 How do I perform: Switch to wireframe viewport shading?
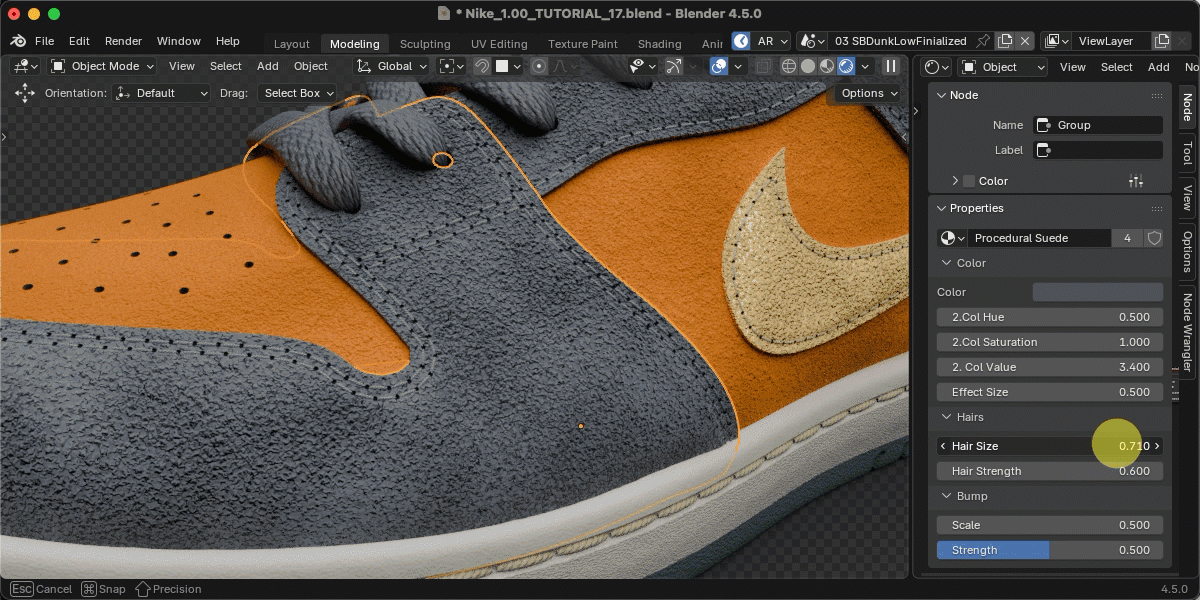(789, 66)
